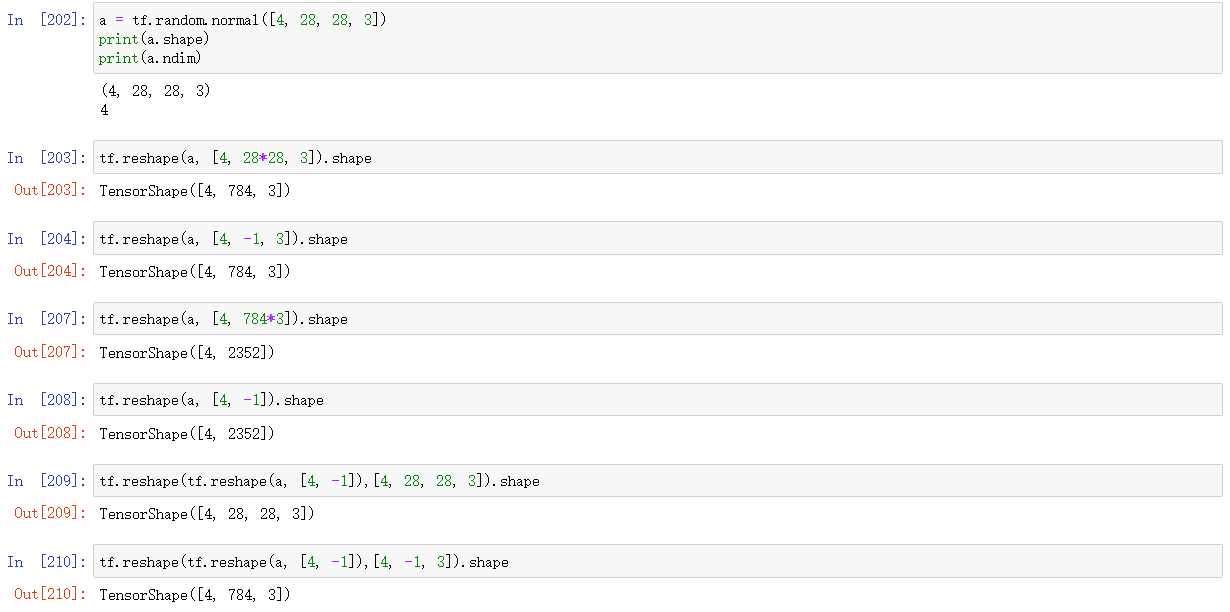Click code cell In [208] reshape [4, -1]
This screenshot has width=1230, height=612.
click(657, 400)
